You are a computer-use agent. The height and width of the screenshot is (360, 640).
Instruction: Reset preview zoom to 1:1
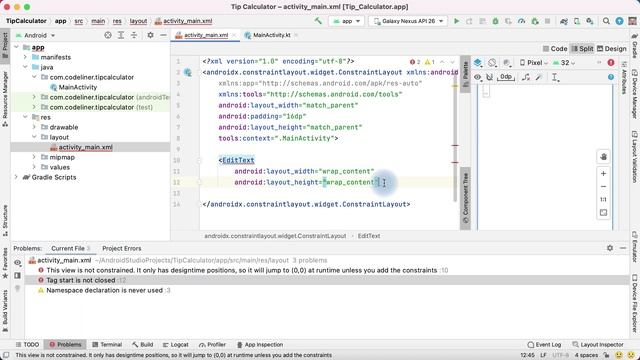tap(603, 200)
